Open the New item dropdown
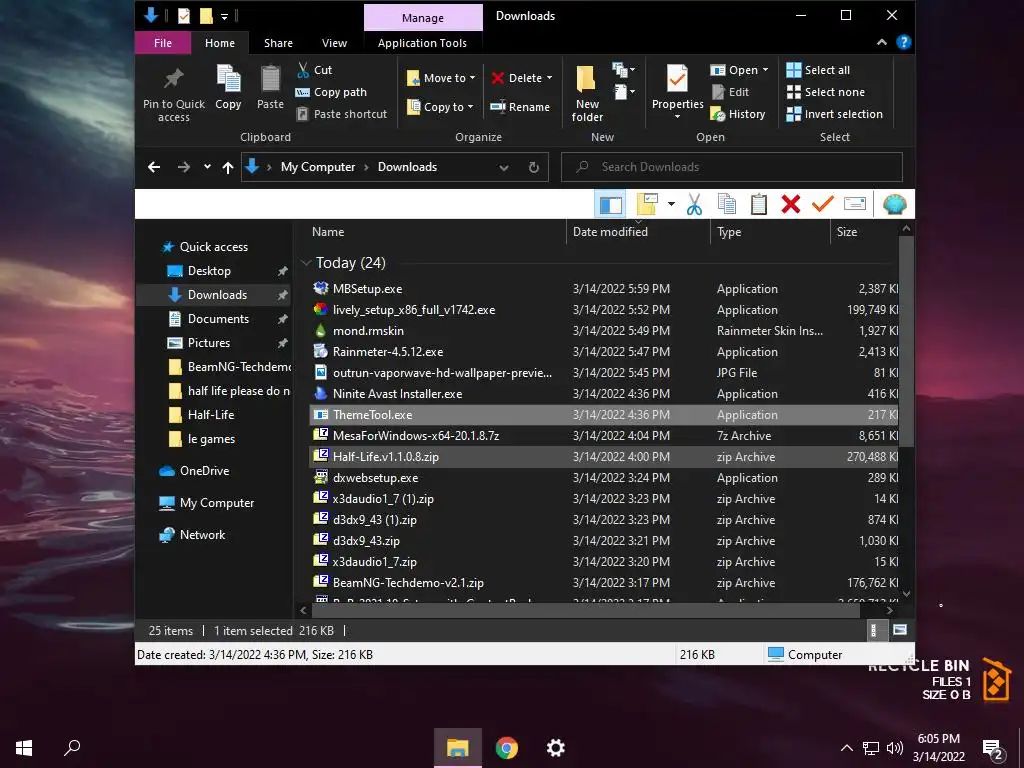Image resolution: width=1024 pixels, height=768 pixels. (x=624, y=69)
